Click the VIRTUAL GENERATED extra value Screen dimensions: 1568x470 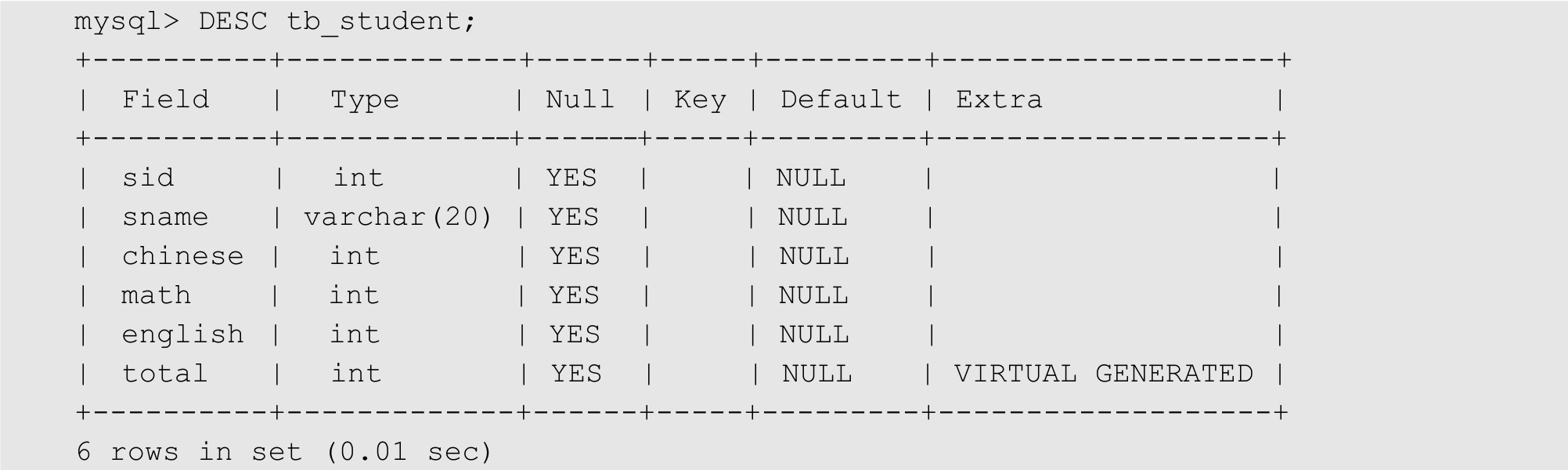1103,374
